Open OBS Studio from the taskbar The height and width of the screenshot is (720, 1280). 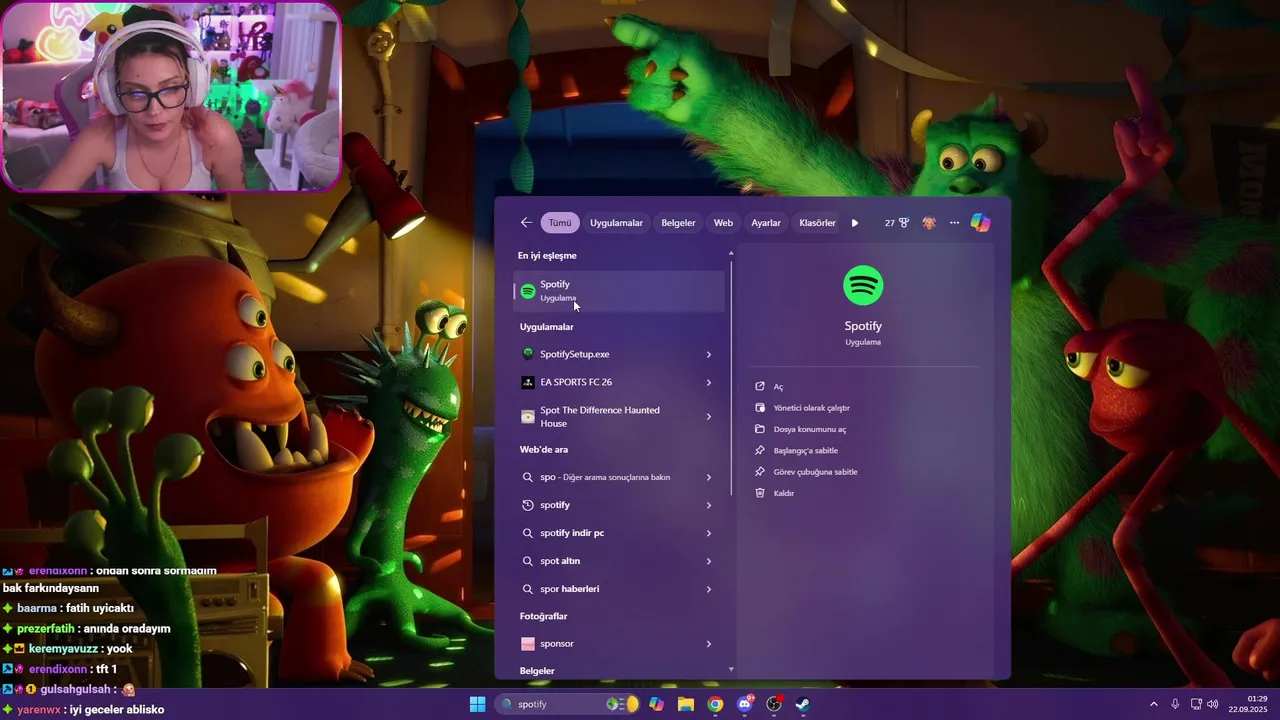pyautogui.click(x=774, y=704)
